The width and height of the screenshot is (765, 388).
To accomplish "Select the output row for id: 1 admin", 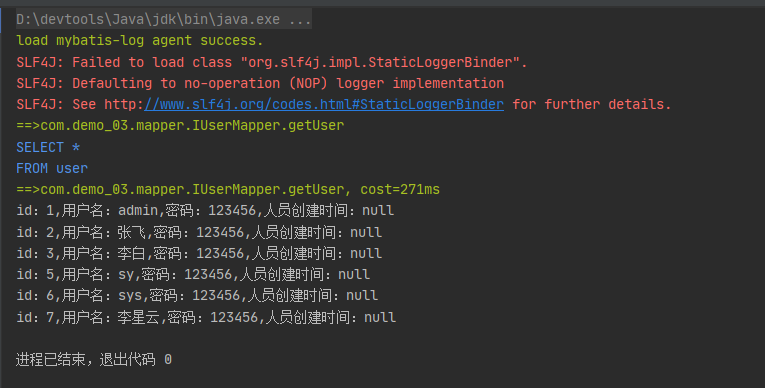I will (x=205, y=211).
